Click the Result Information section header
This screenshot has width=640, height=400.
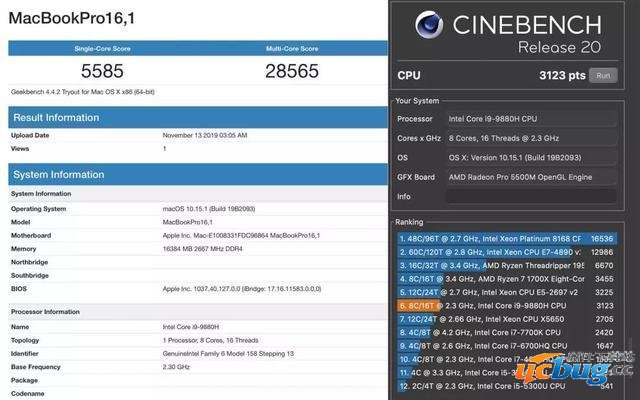(56, 117)
